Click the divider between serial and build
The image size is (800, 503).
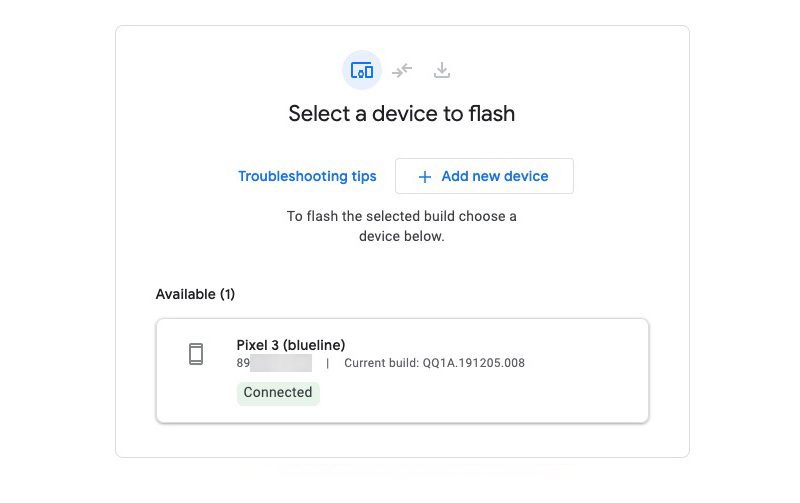coord(327,363)
